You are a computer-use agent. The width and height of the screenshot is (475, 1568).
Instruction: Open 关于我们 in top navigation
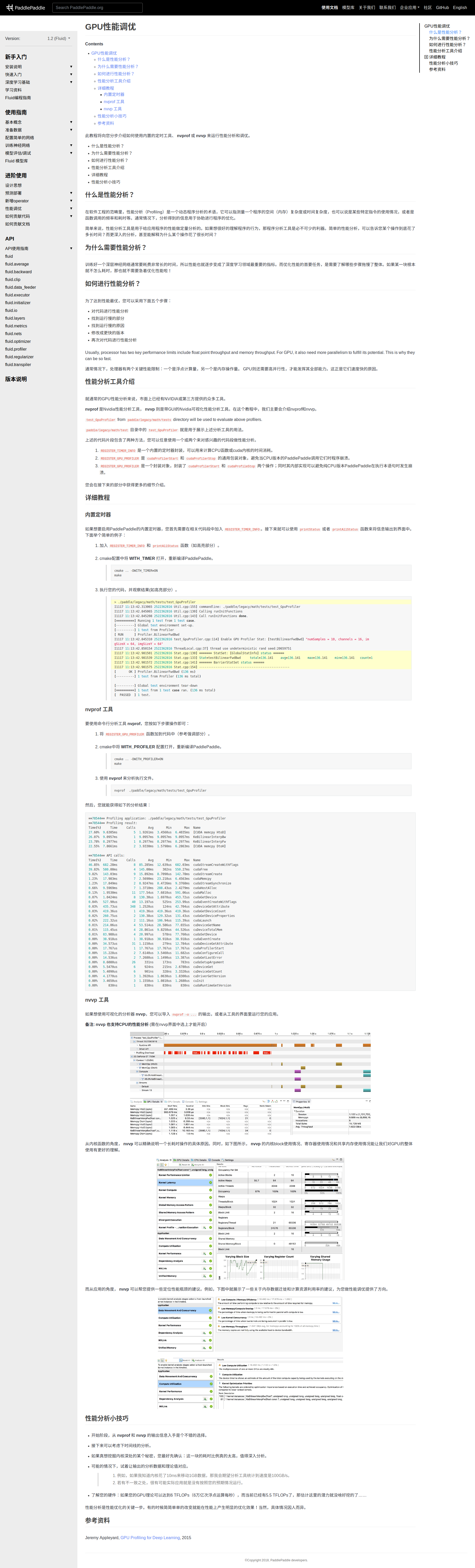pyautogui.click(x=367, y=8)
